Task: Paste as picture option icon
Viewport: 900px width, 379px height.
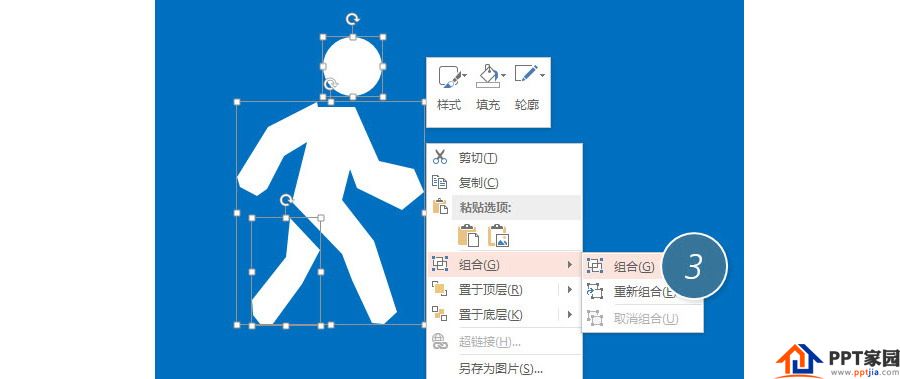Action: point(498,235)
